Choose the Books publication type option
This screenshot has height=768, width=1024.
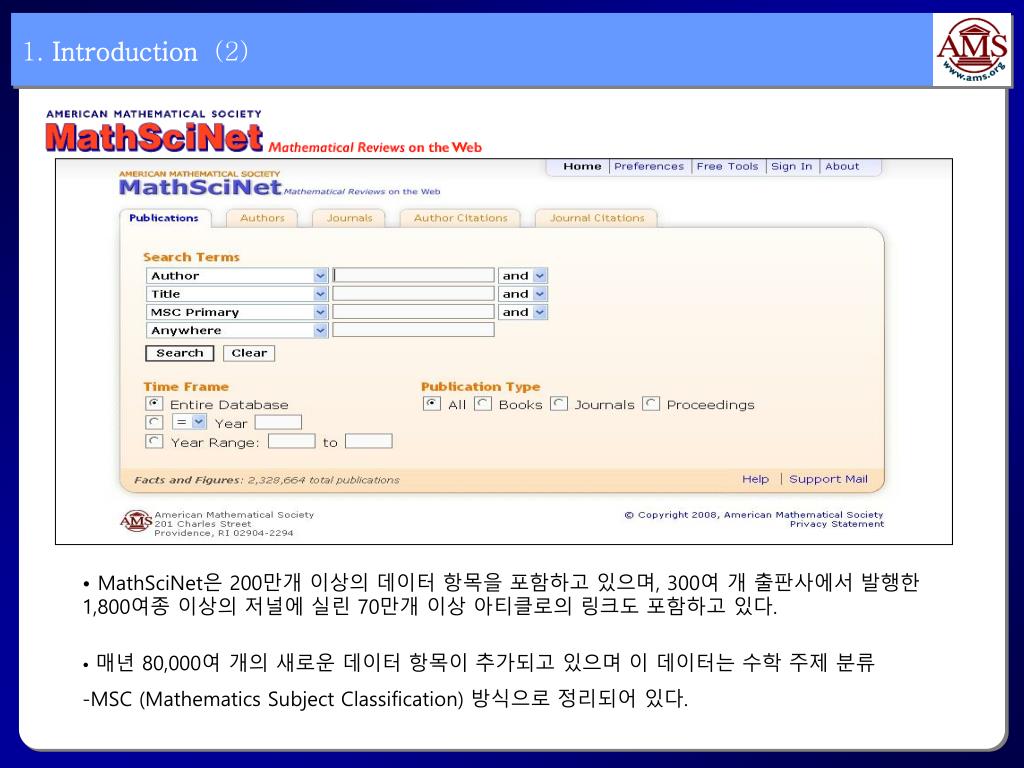[x=483, y=404]
